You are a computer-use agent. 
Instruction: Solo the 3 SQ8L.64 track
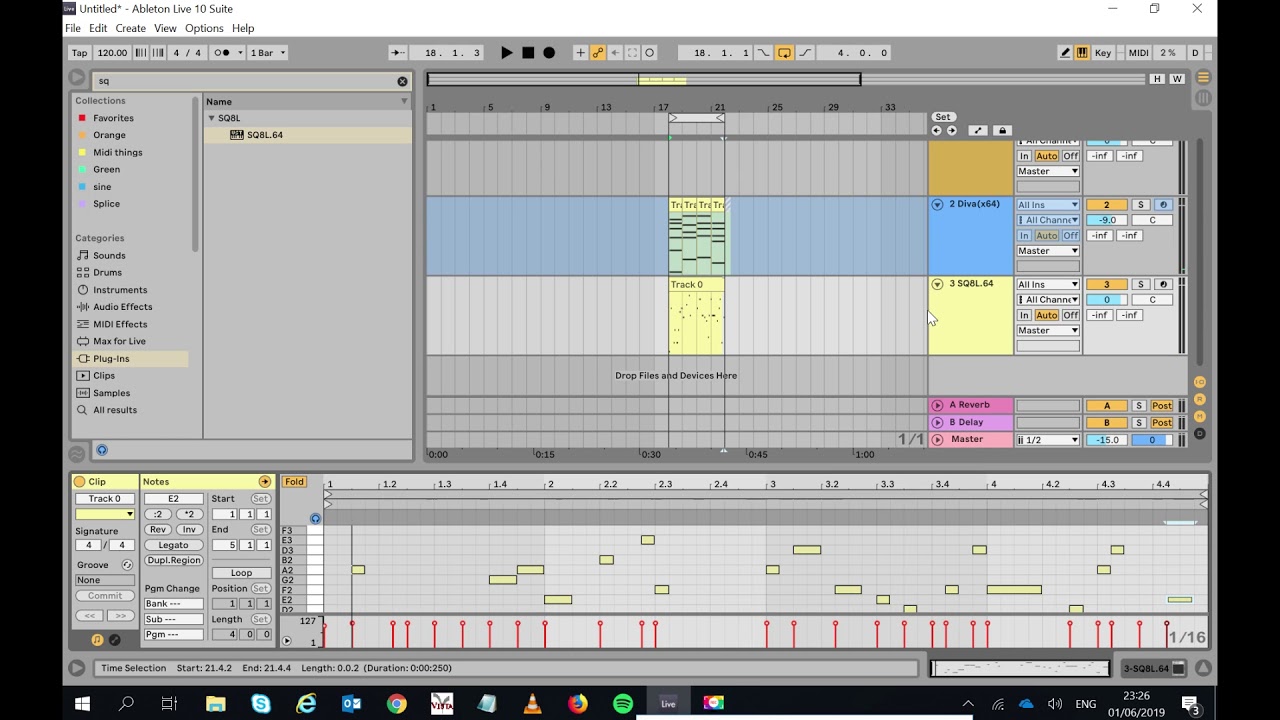(1140, 284)
